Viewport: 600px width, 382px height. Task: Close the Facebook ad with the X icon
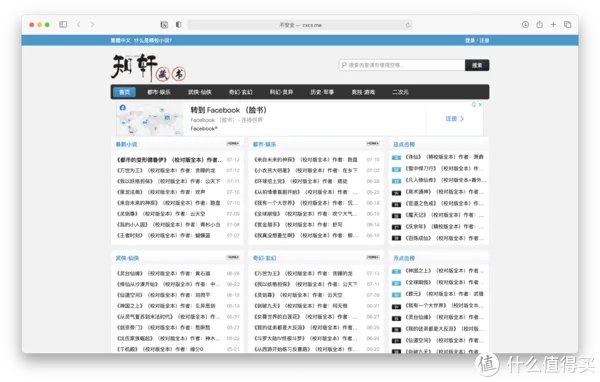click(x=480, y=104)
